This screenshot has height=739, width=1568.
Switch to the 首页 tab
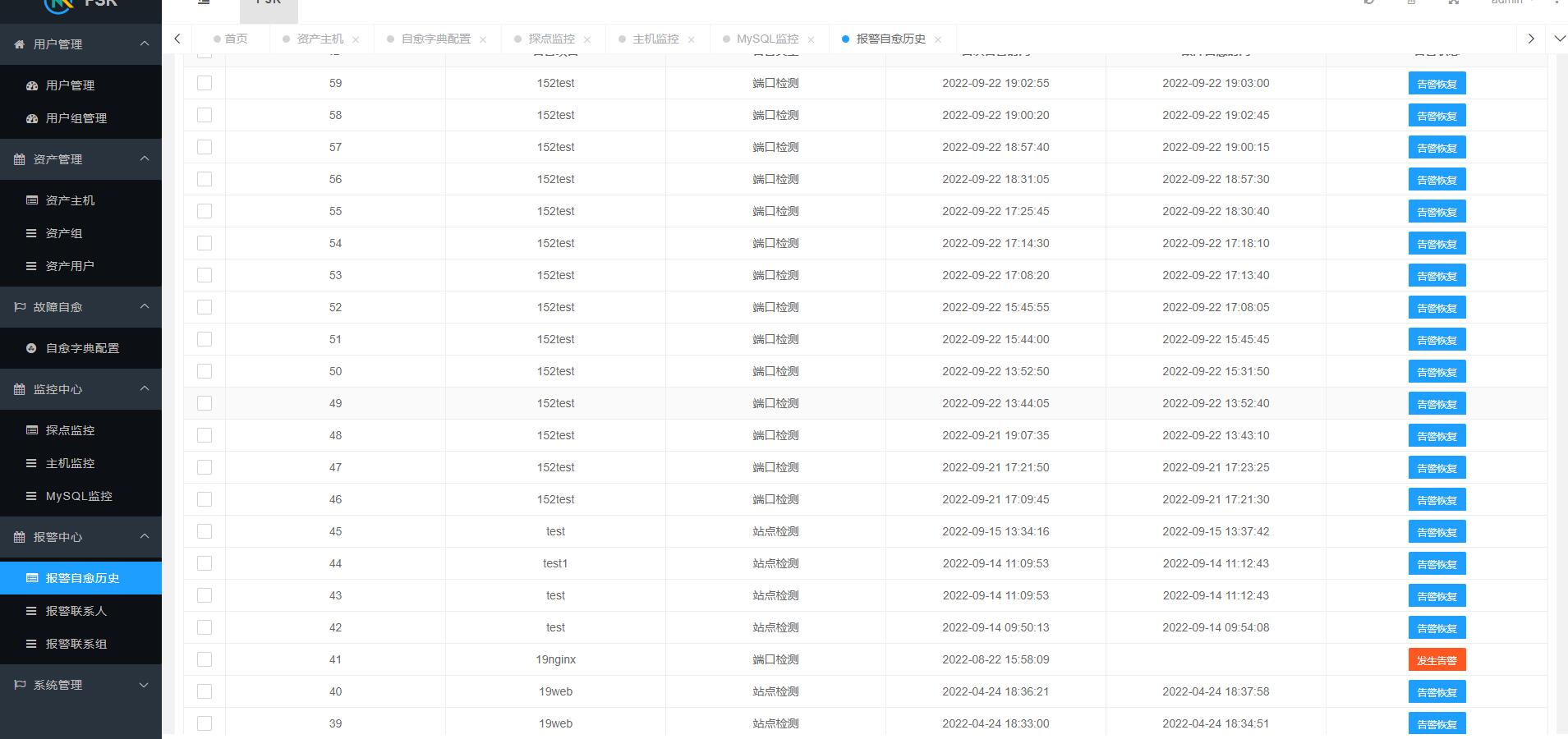click(x=231, y=39)
